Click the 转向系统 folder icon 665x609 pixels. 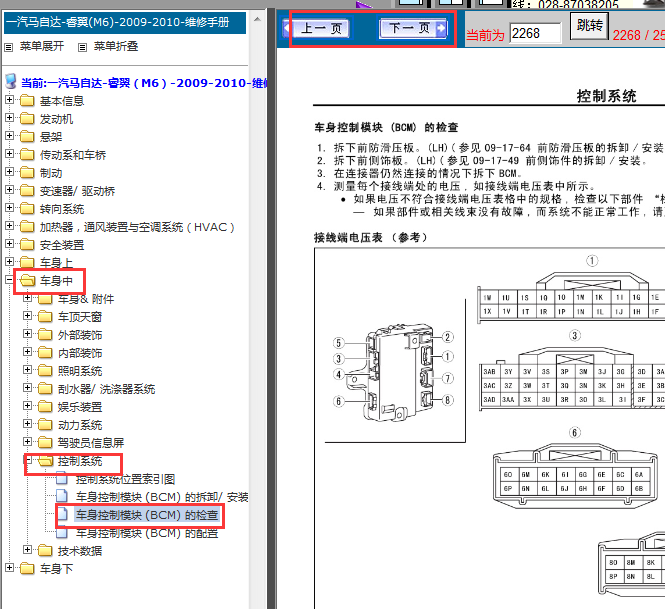click(x=27, y=209)
